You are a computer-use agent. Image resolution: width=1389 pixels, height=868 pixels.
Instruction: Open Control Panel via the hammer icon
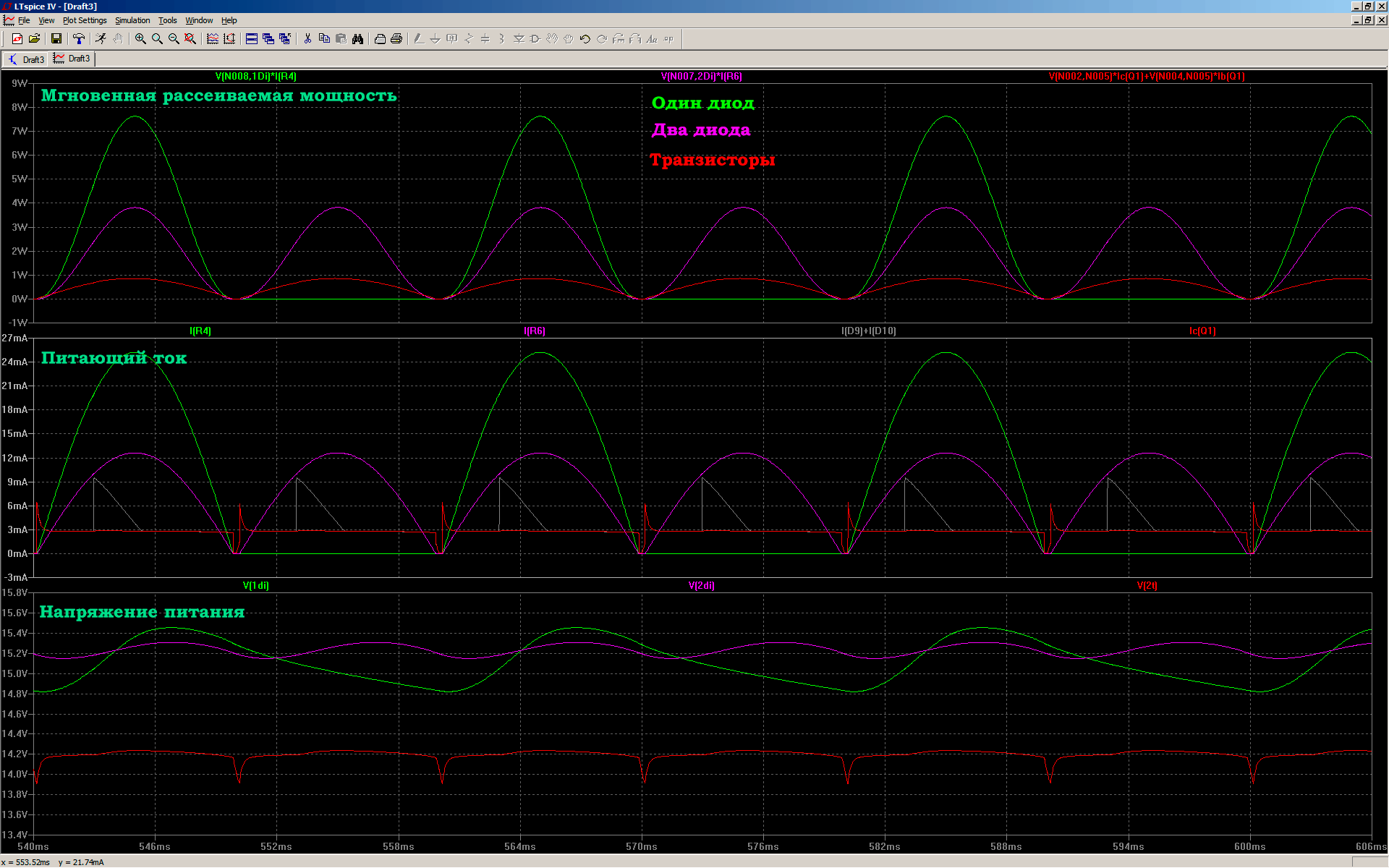pos(79,39)
